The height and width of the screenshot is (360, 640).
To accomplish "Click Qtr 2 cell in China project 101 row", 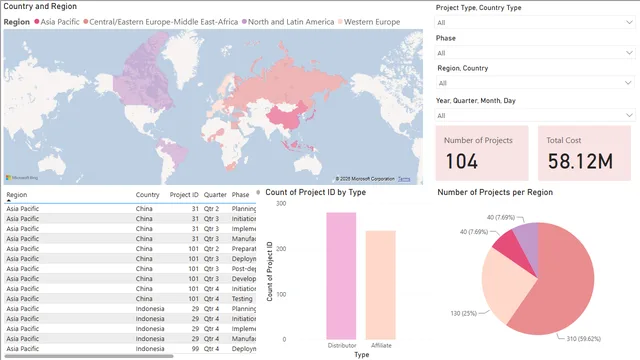I will point(211,249).
